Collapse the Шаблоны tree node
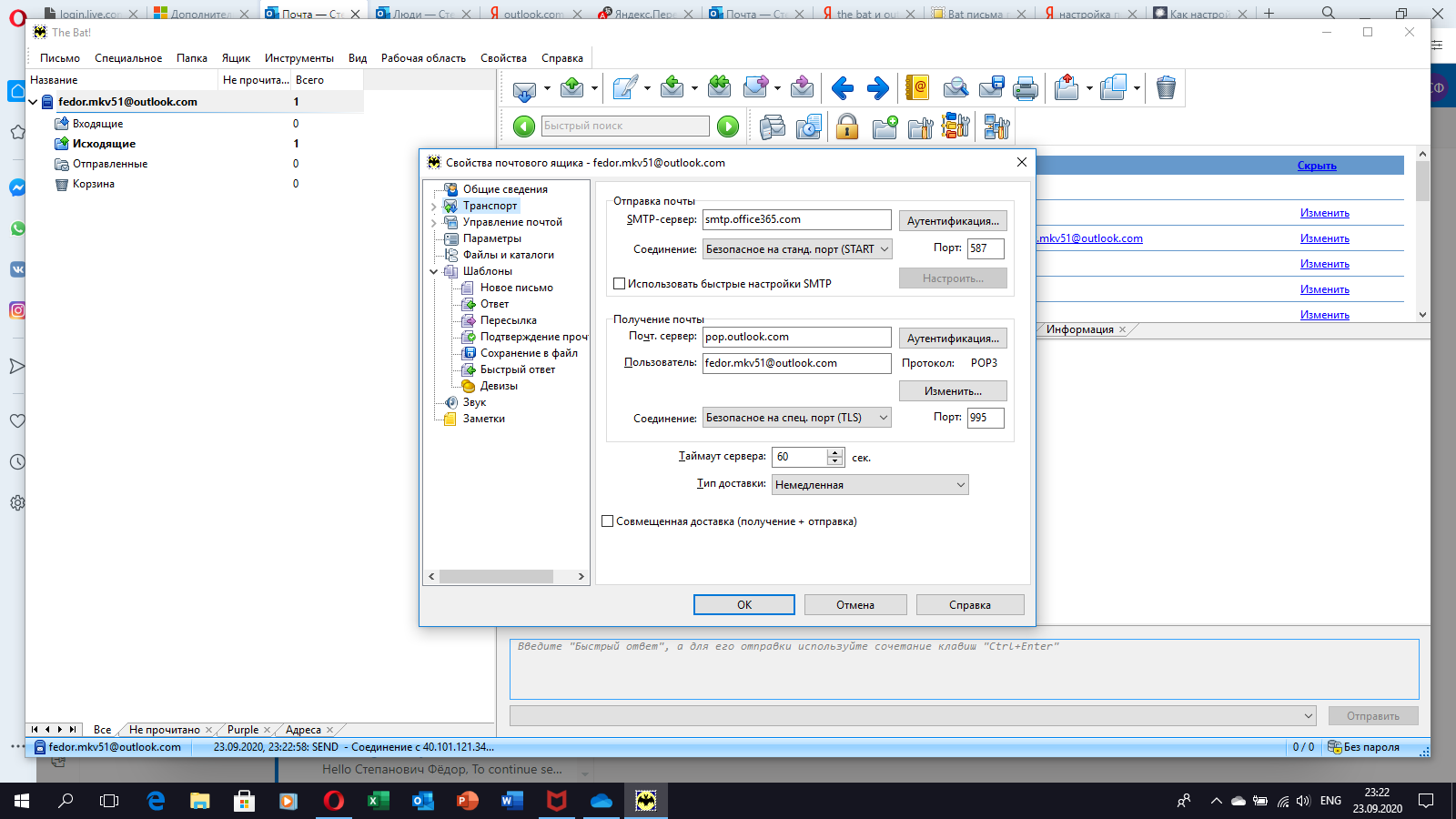Image resolution: width=1456 pixels, height=819 pixels. point(433,271)
